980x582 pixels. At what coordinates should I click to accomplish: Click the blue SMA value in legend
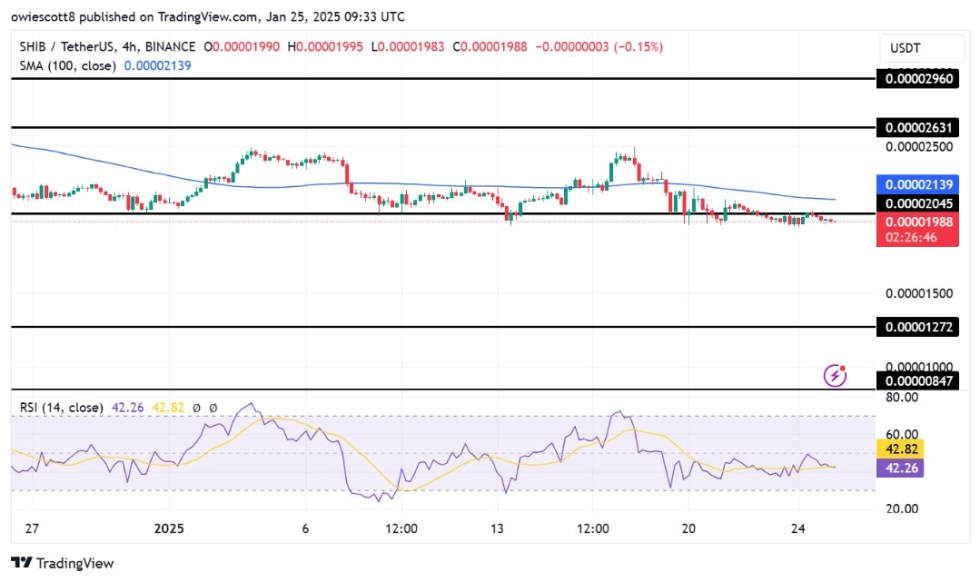[157, 65]
